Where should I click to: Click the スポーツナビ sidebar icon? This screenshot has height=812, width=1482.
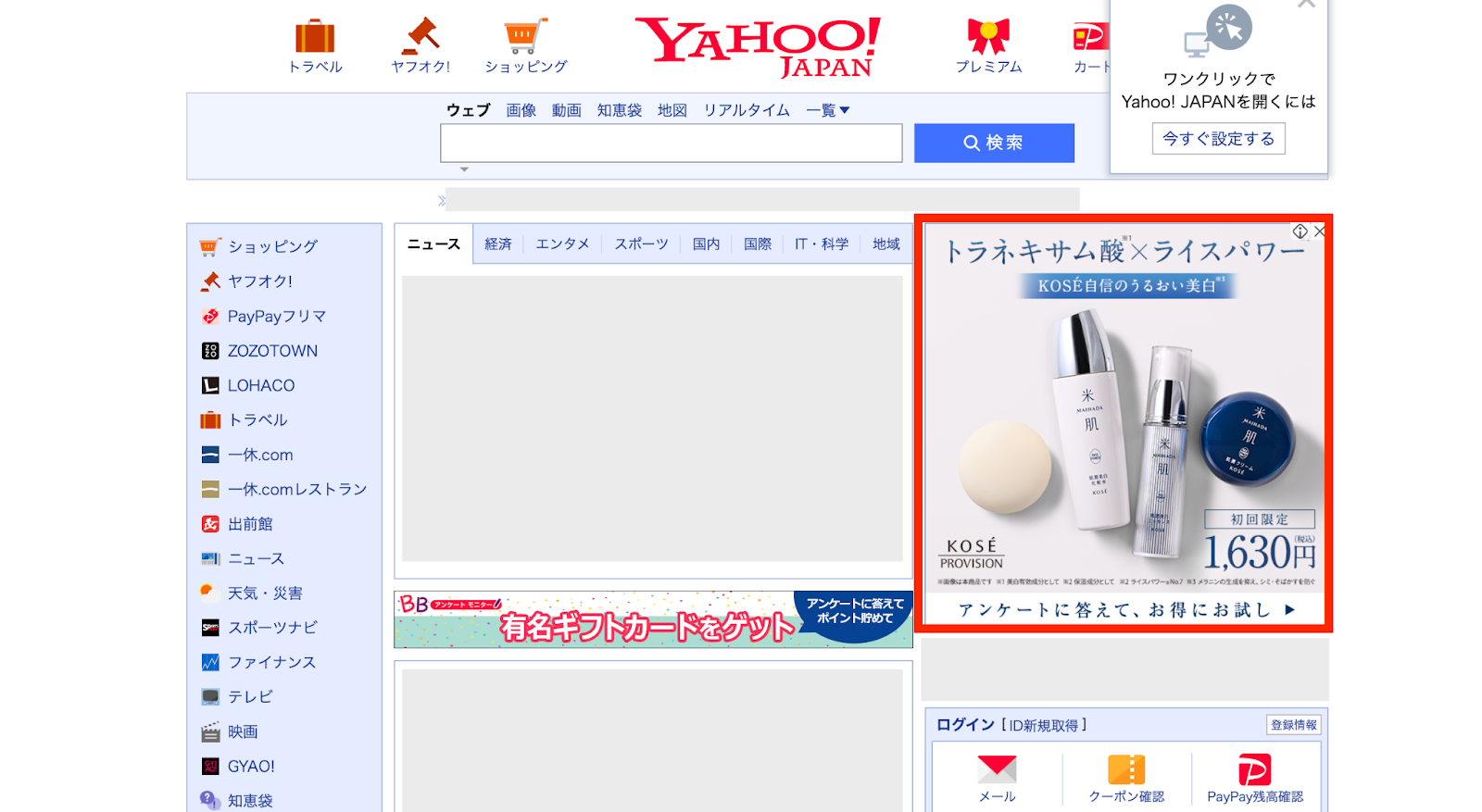click(x=210, y=628)
